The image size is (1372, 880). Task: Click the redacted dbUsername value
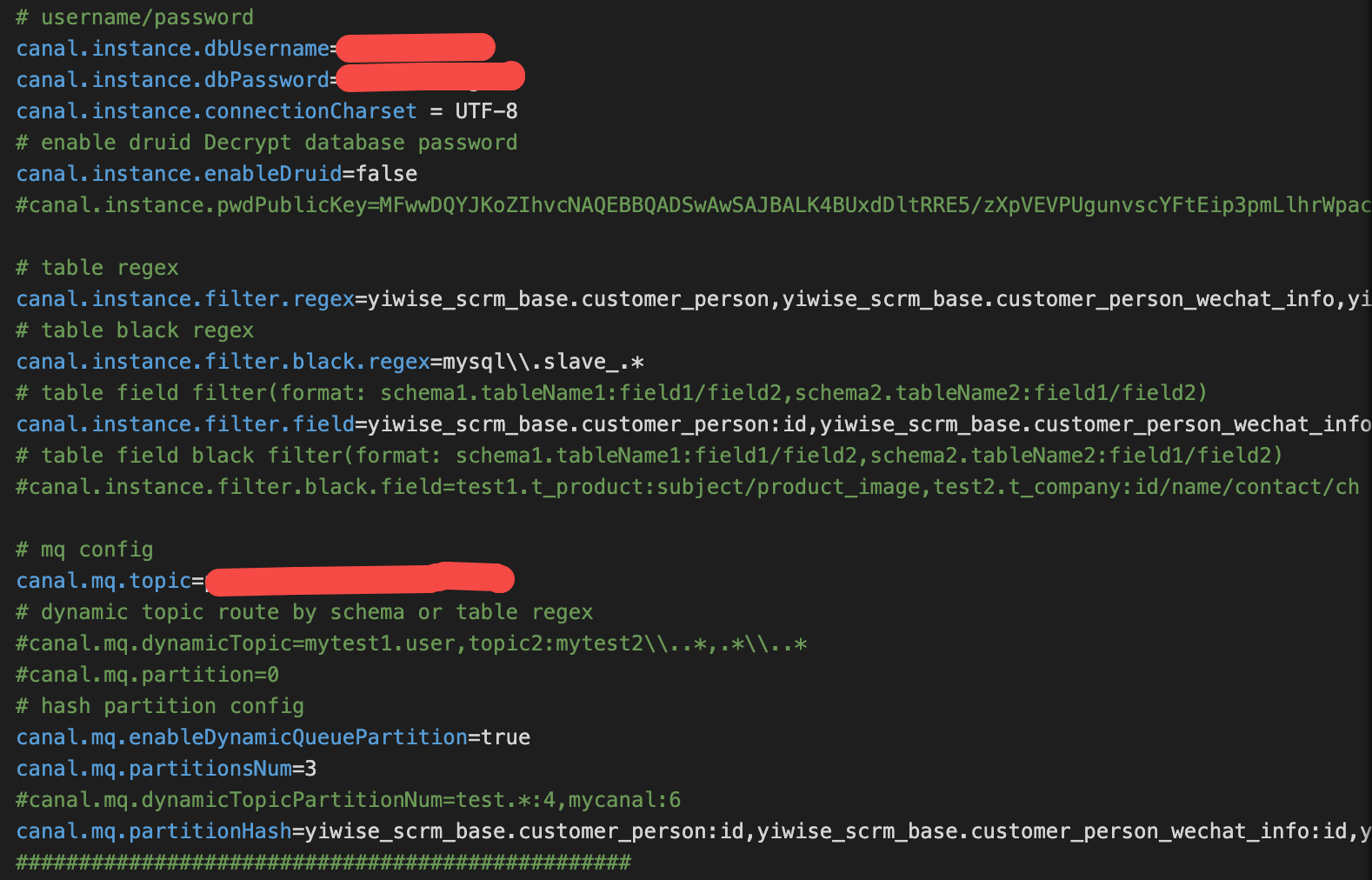[416, 48]
